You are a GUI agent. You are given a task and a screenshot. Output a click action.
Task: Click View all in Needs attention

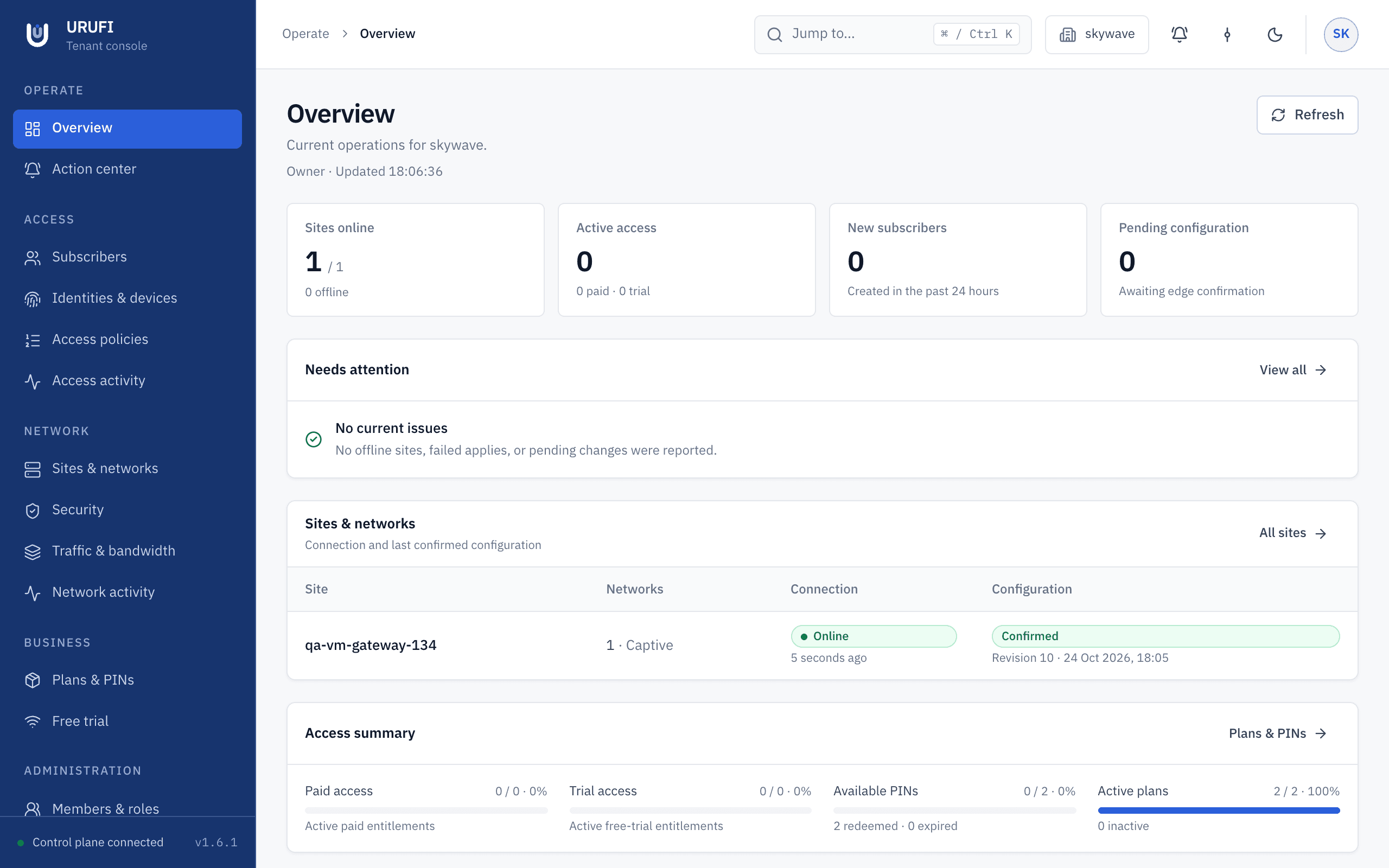[1292, 371]
